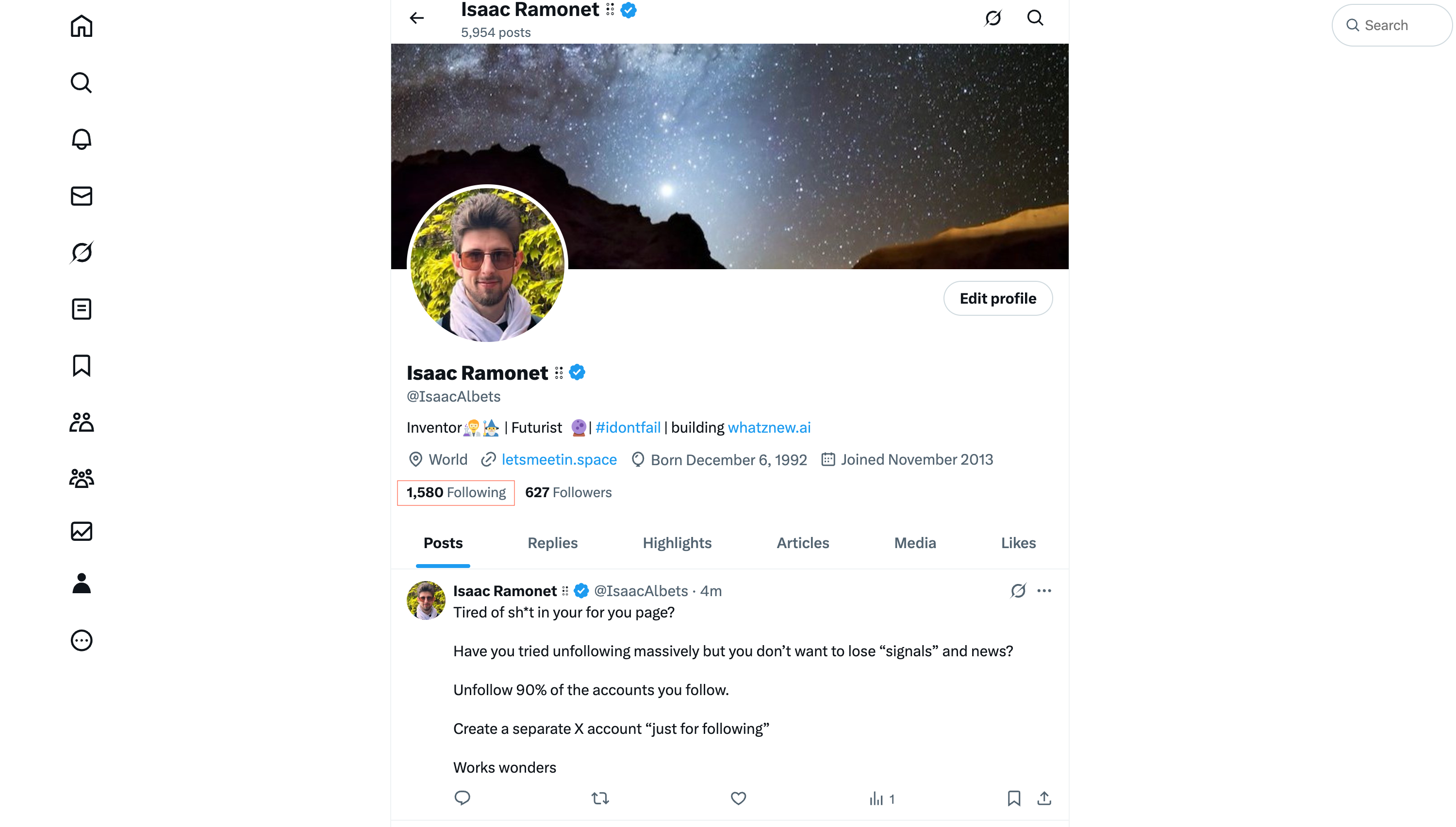
Task: Expand More options circle in sidebar
Action: pos(81,640)
